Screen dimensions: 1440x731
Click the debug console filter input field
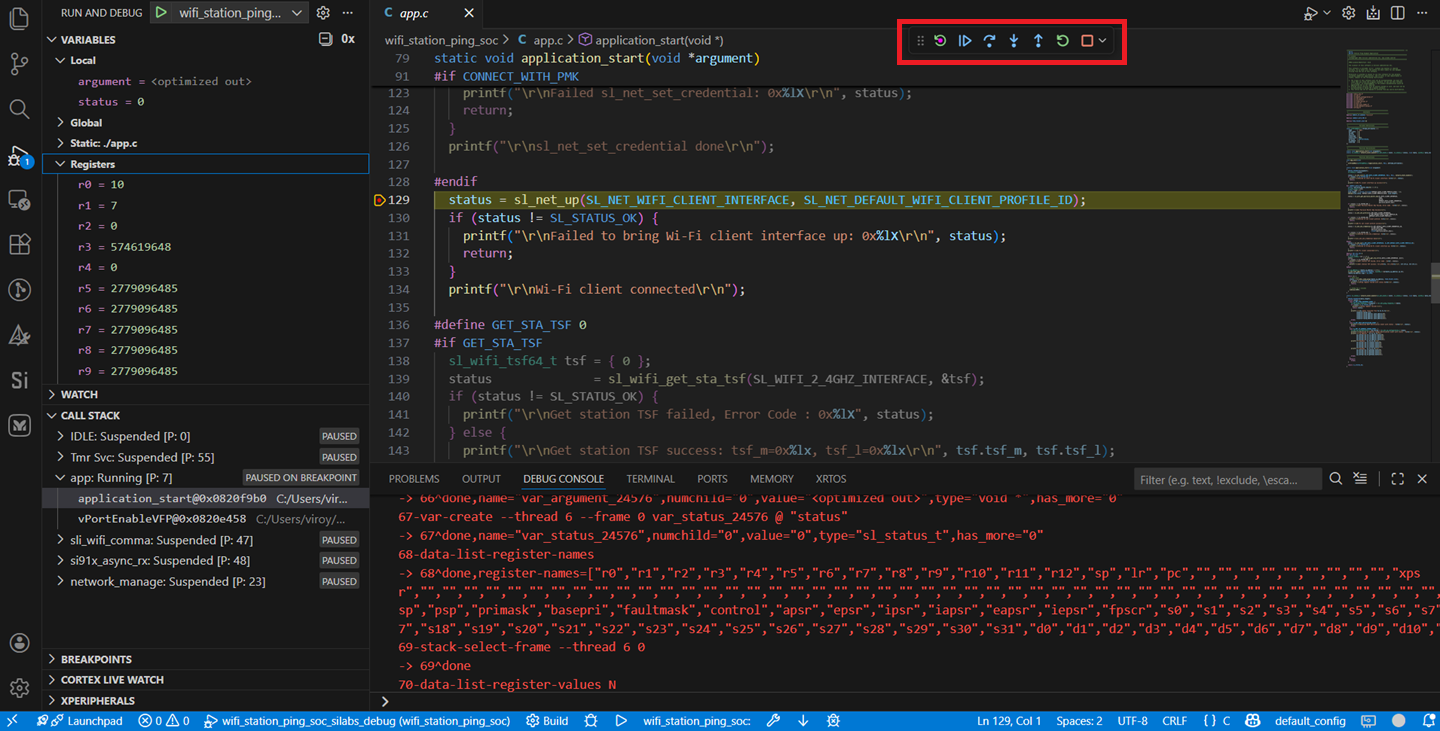point(1228,479)
